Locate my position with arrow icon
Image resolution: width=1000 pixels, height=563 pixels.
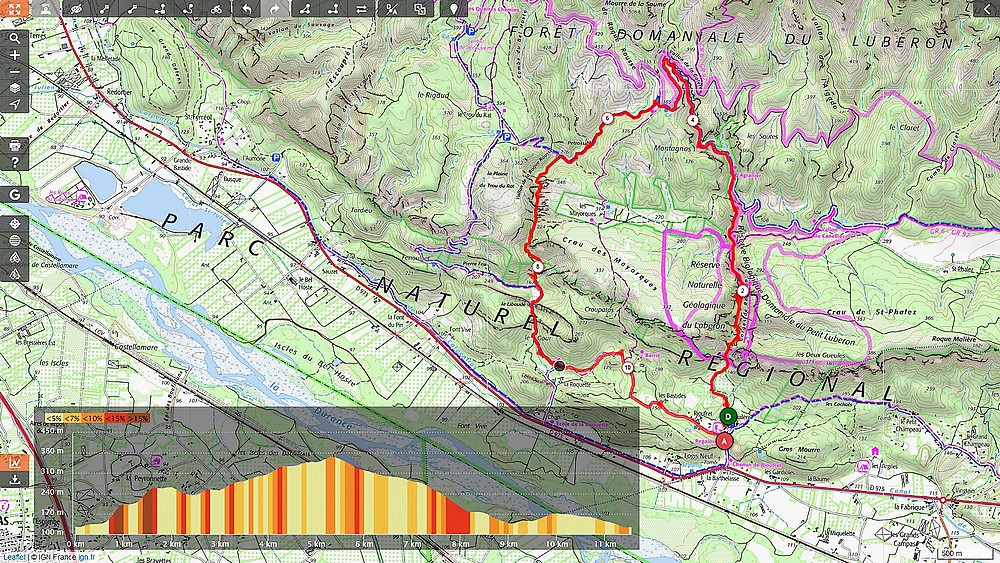click(x=14, y=105)
